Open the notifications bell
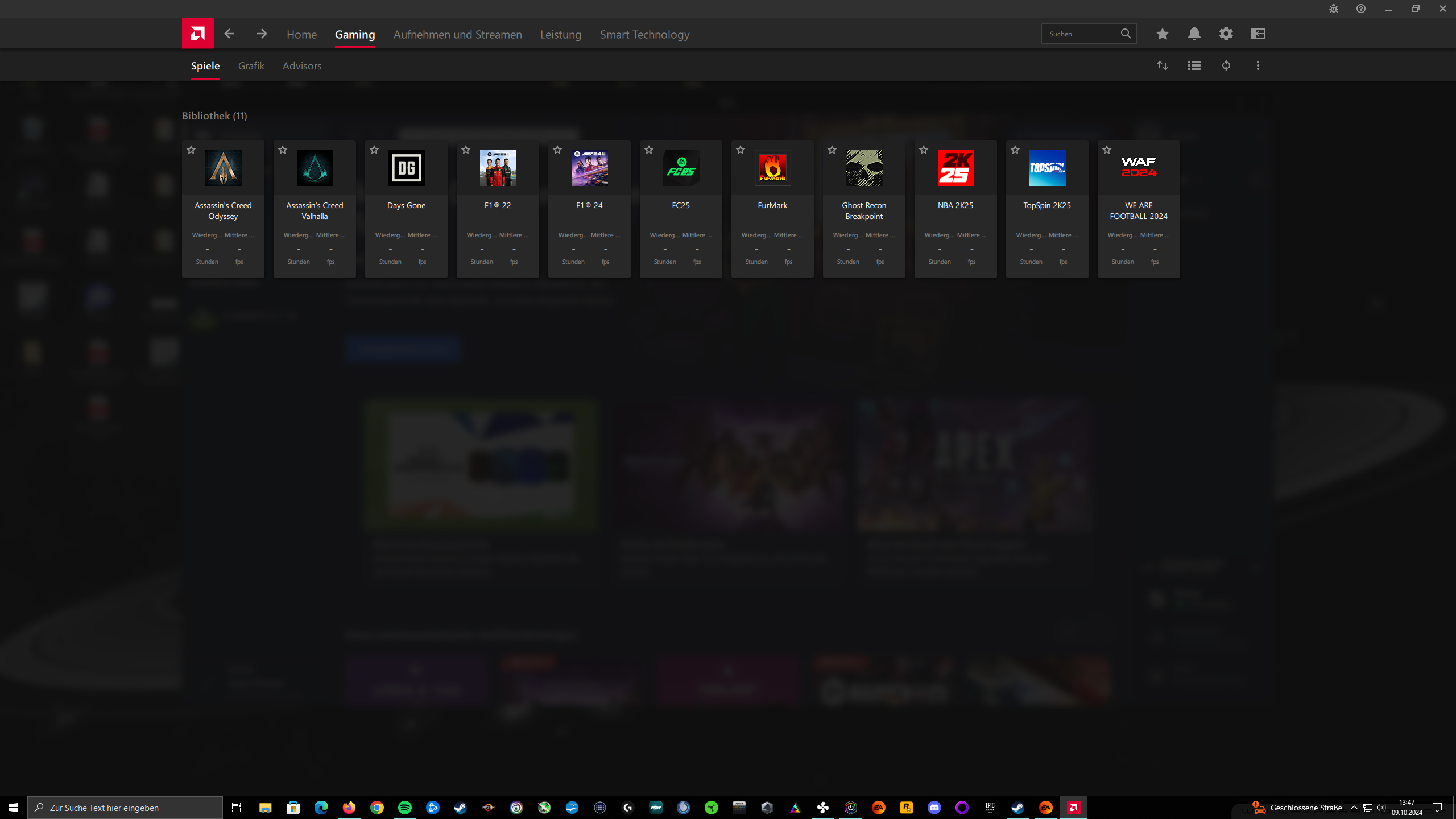 tap(1194, 34)
